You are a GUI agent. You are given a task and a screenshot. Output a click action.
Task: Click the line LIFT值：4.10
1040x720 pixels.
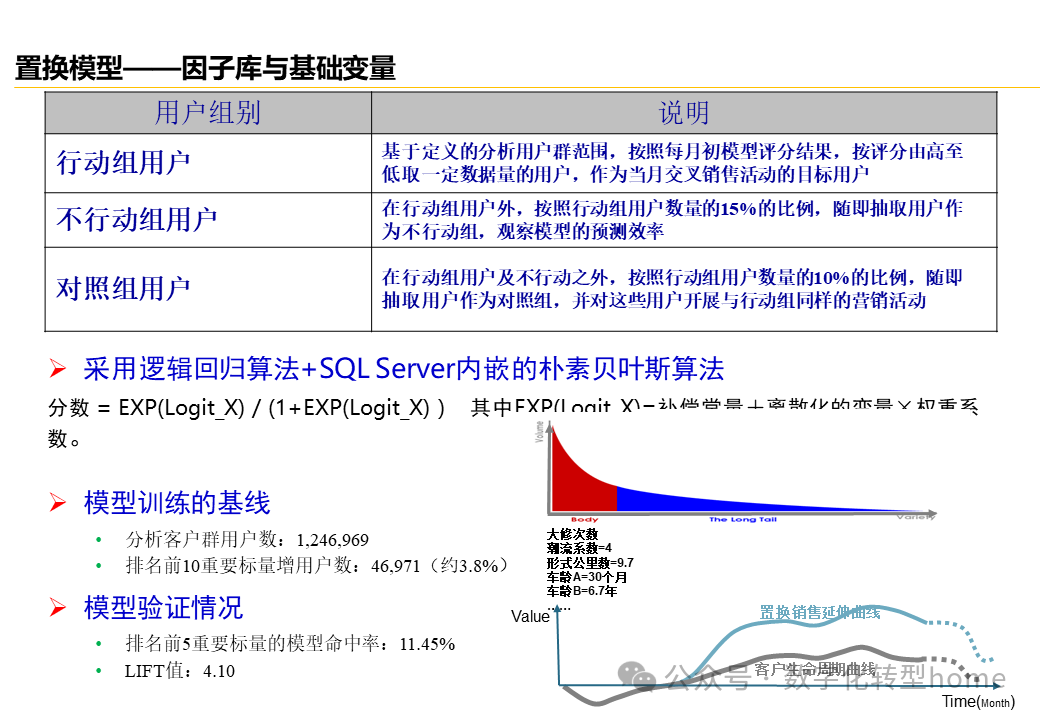(x=180, y=671)
